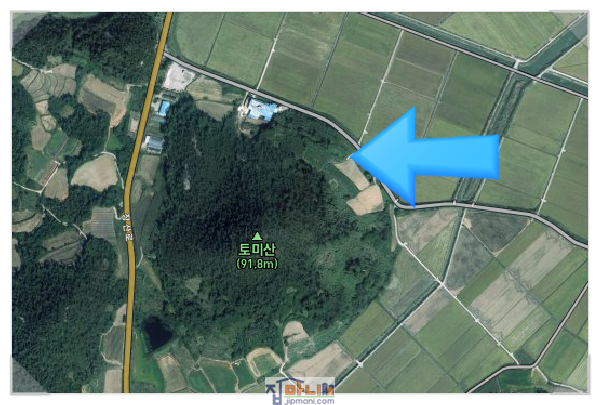Select the yellow main road at the top
600x405 pixels.
(x=165, y=29)
